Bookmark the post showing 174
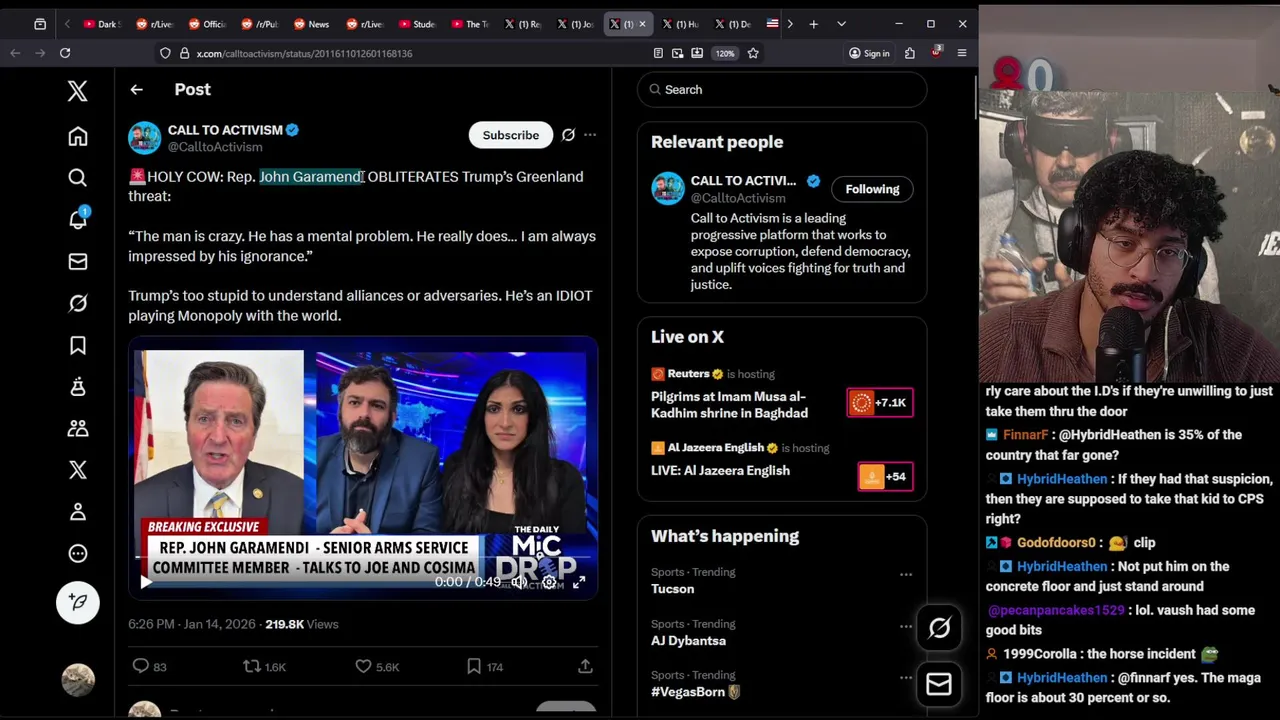1280x720 pixels. point(473,666)
